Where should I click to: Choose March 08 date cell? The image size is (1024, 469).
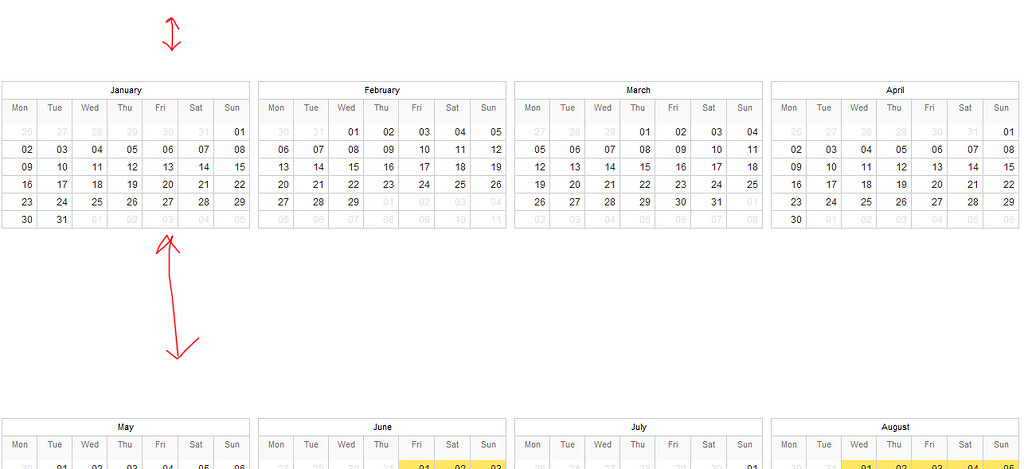coord(638,150)
